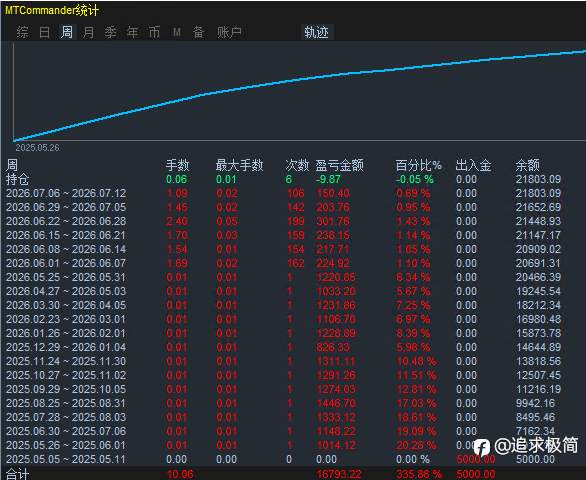Click the 335.86 % total percentage
Viewport: 586px width, 480px height.
pyautogui.click(x=419, y=474)
